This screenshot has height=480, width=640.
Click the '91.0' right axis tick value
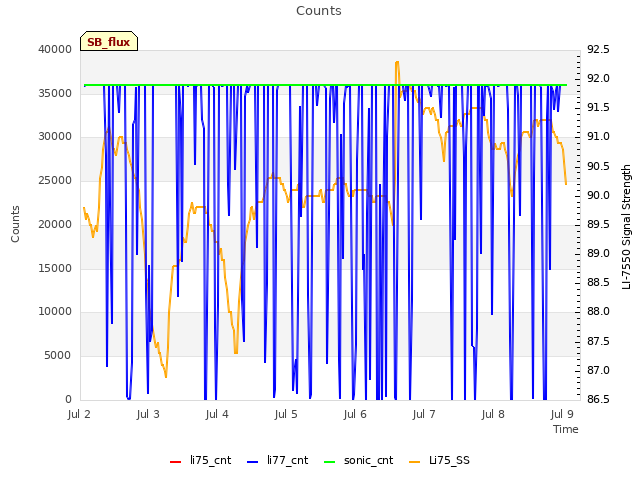coord(598,136)
